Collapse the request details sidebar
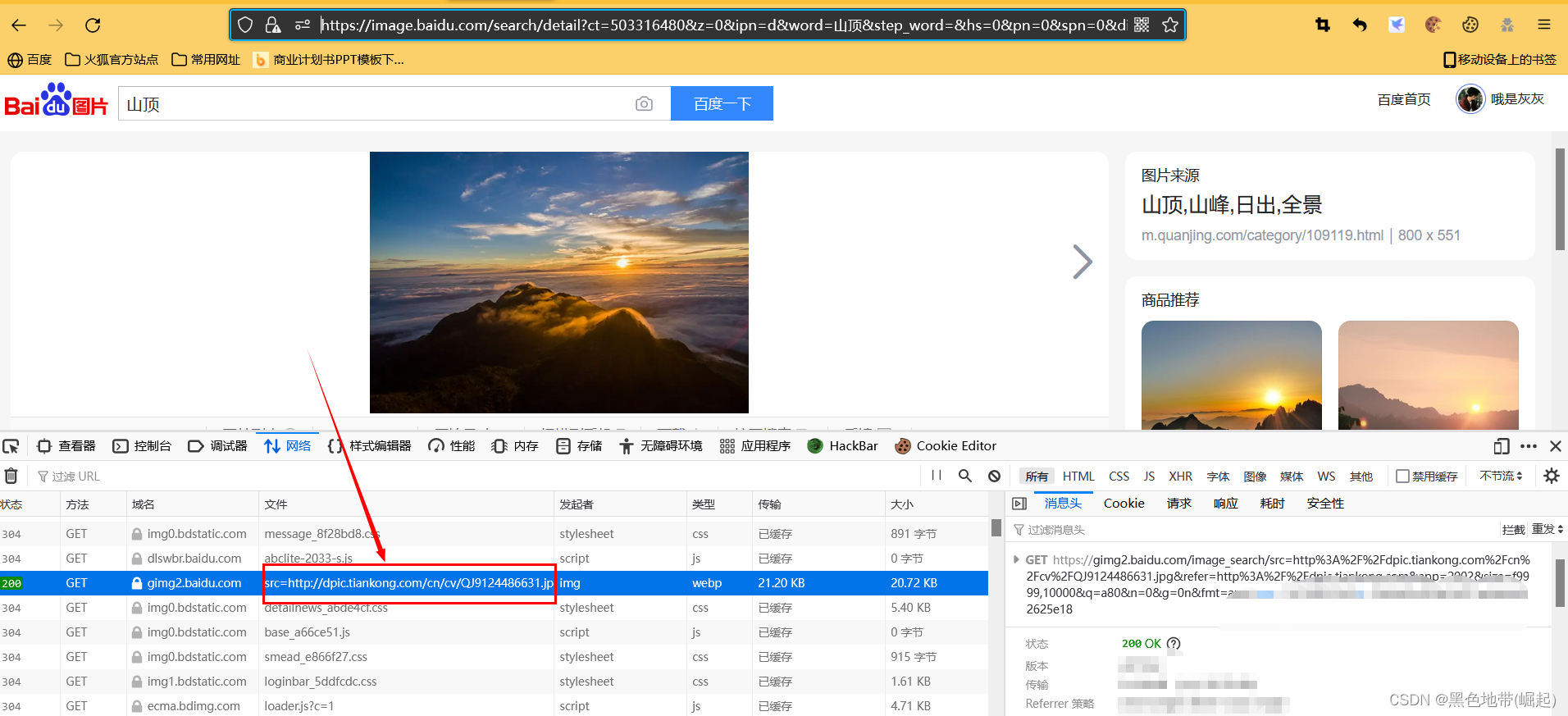This screenshot has height=716, width=1568. [x=1019, y=504]
